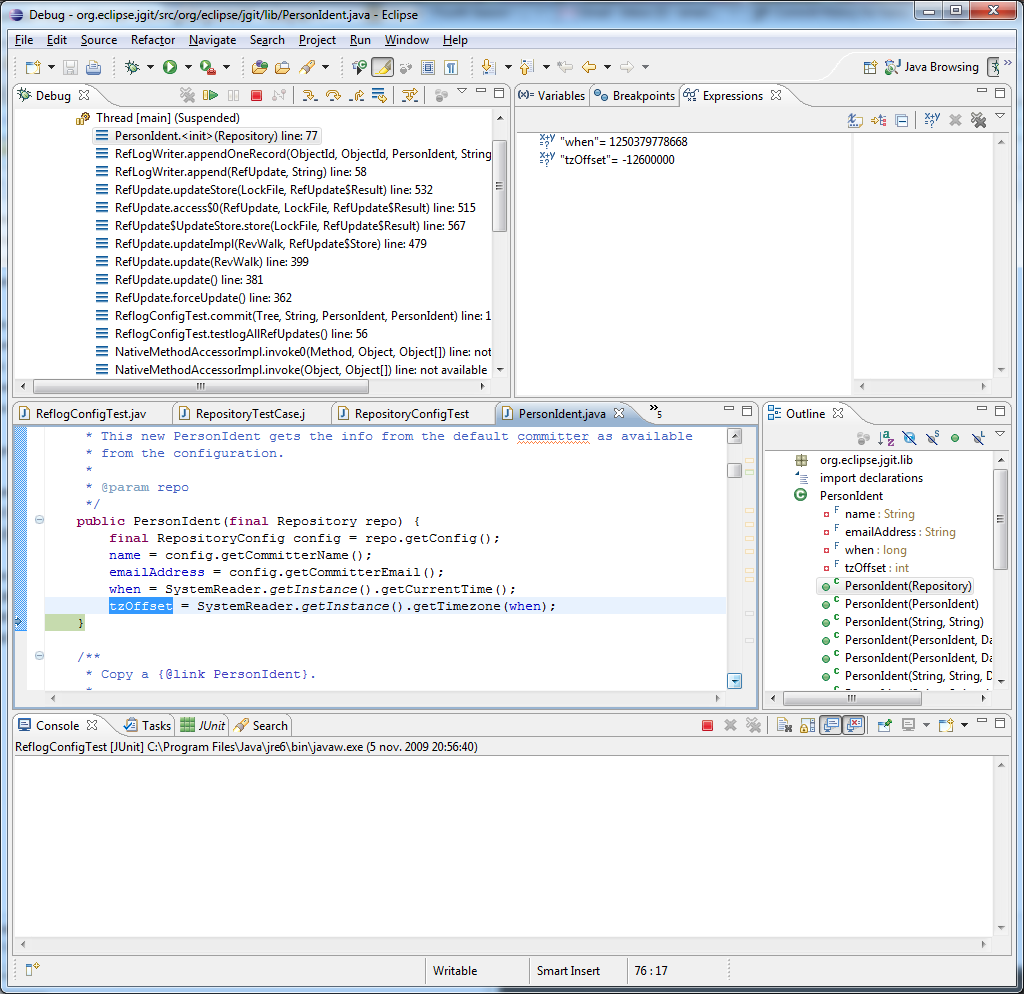The height and width of the screenshot is (994, 1024).
Task: Open the Run launch dropdown arrow
Action: (188, 67)
